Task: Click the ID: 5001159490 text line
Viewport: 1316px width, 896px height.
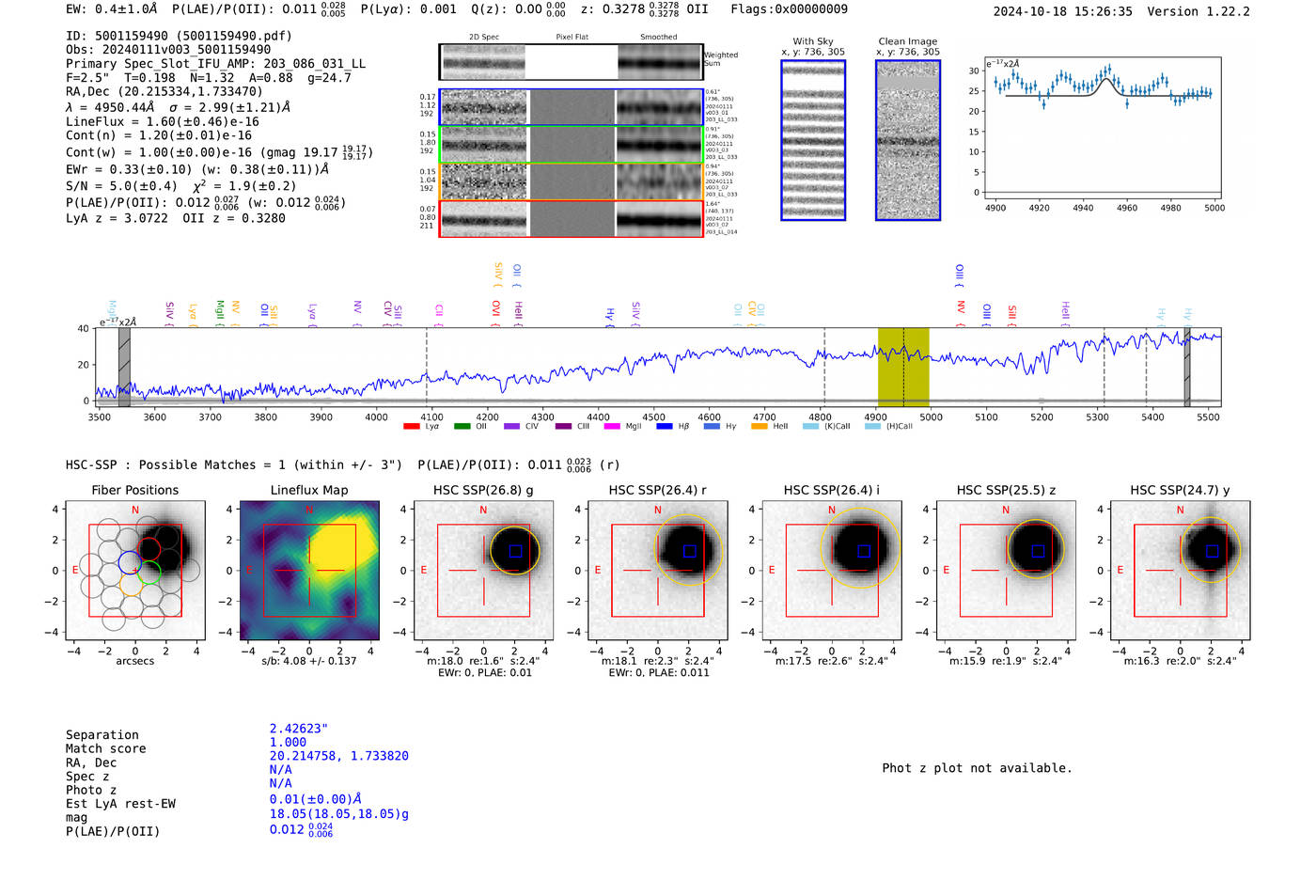Action: 179,36
